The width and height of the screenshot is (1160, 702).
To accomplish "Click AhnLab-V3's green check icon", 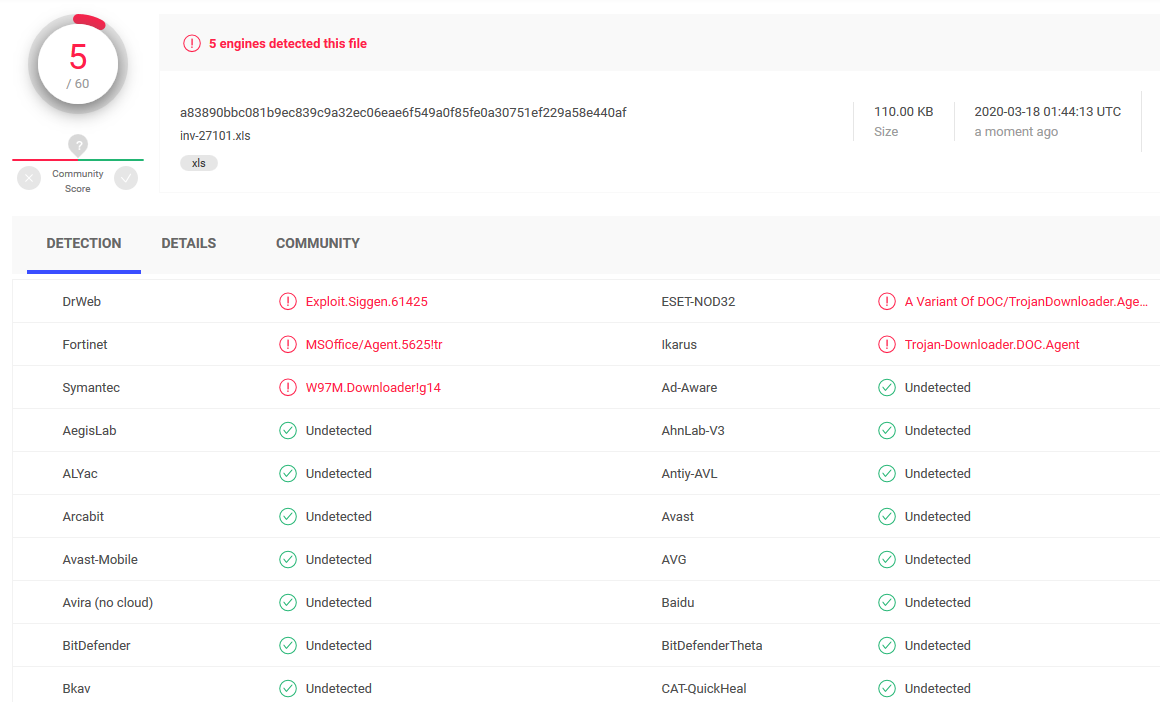I will click(886, 431).
